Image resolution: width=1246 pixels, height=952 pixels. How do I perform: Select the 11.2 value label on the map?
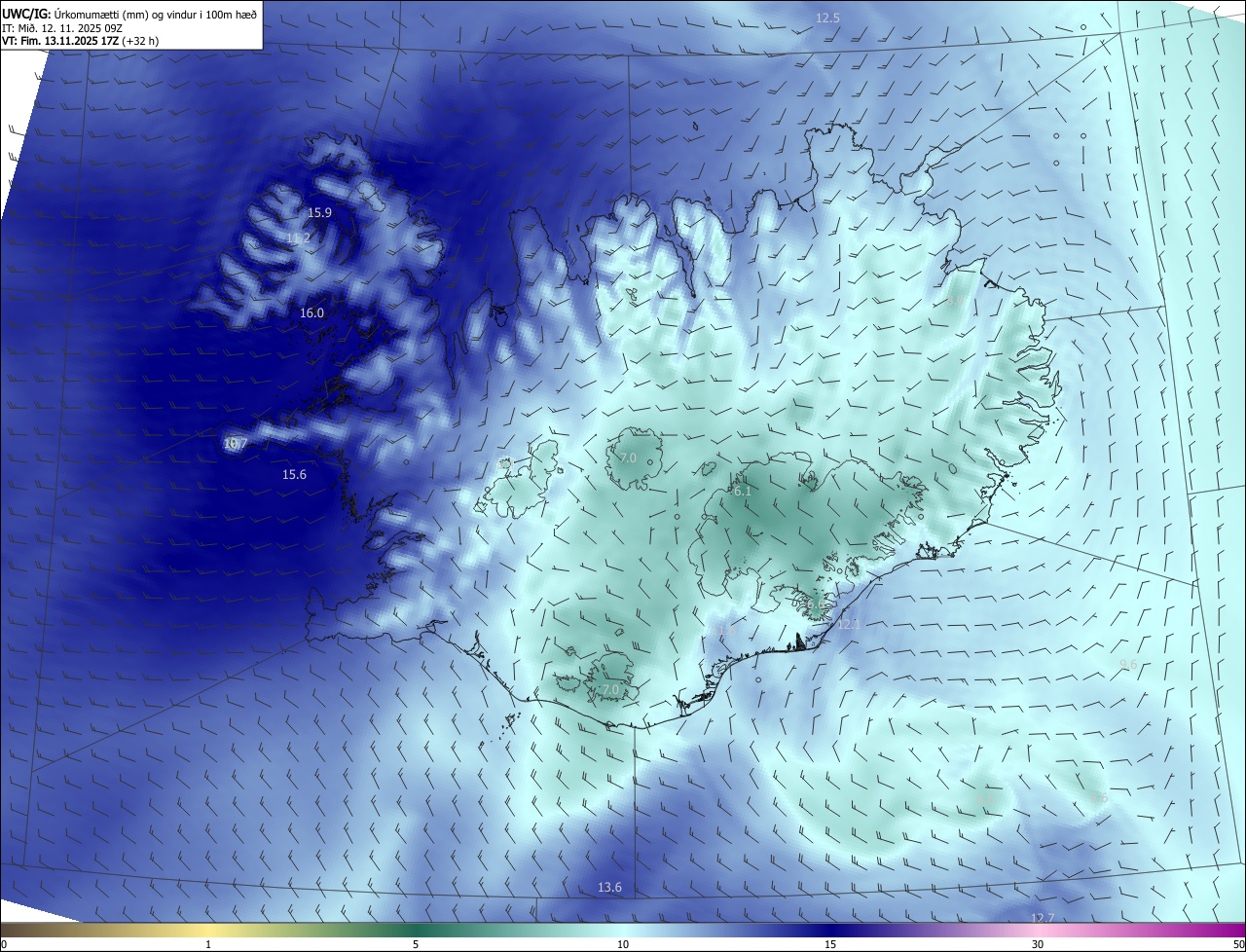298,238
